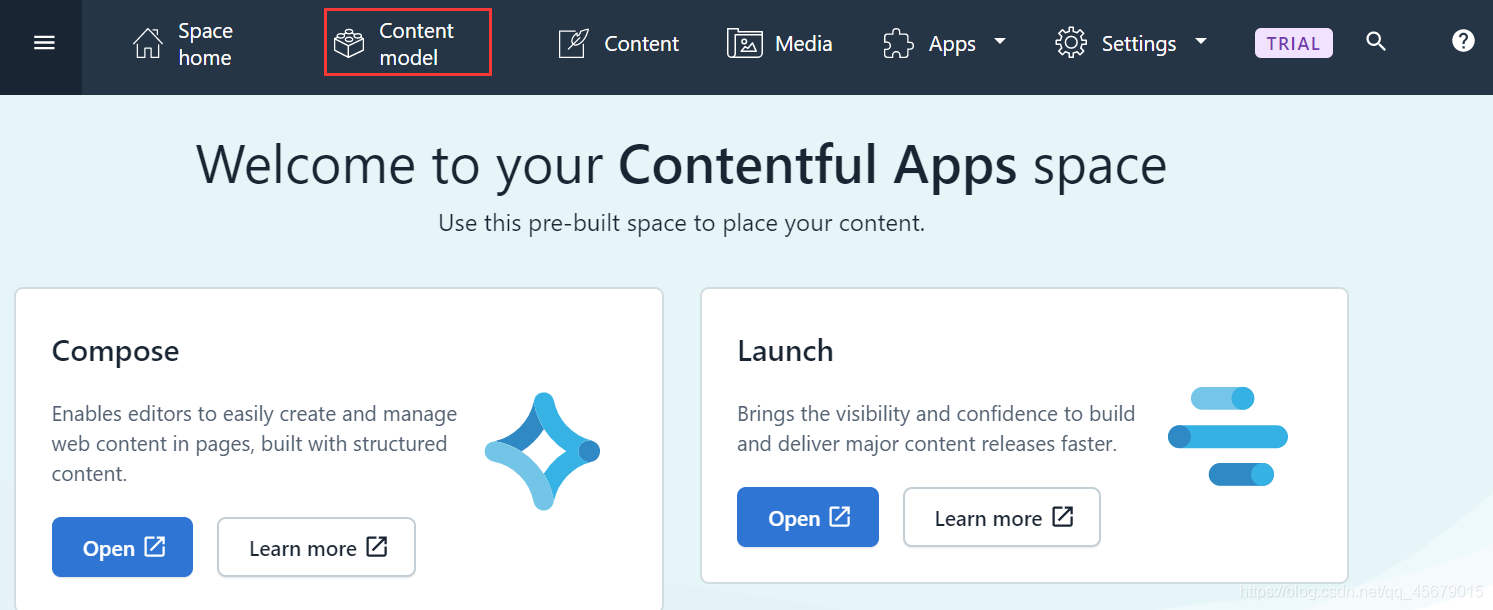Click the Content model brick icon
Image resolution: width=1493 pixels, height=610 pixels.
pyautogui.click(x=349, y=44)
